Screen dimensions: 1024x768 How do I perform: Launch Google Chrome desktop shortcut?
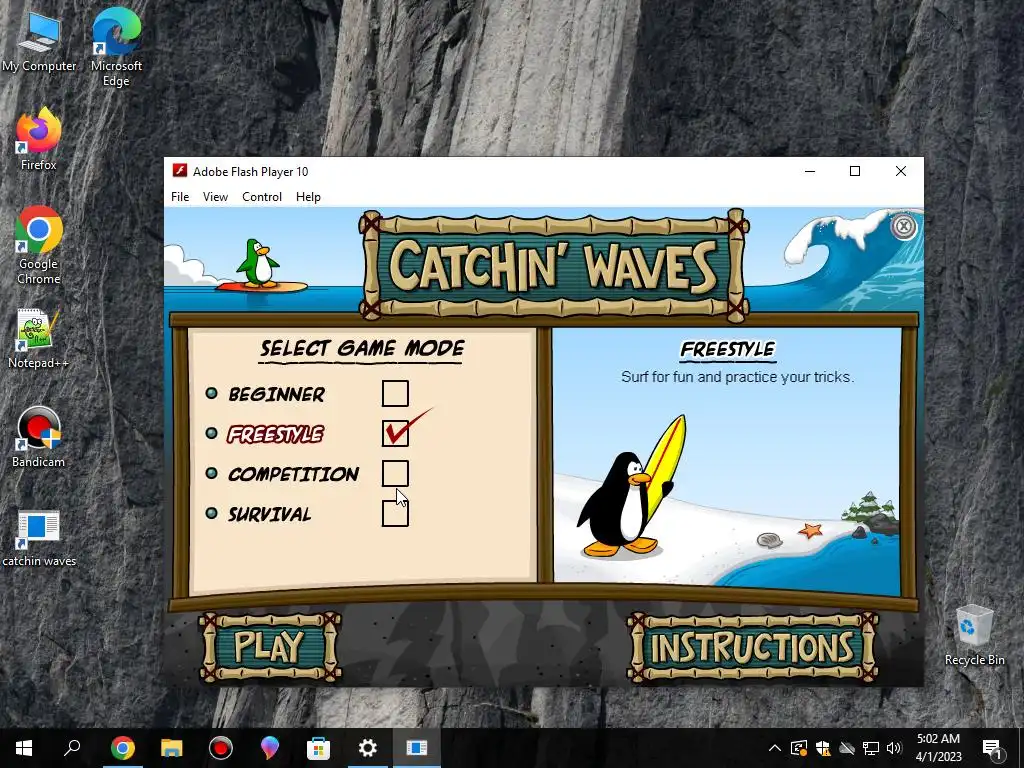(39, 246)
